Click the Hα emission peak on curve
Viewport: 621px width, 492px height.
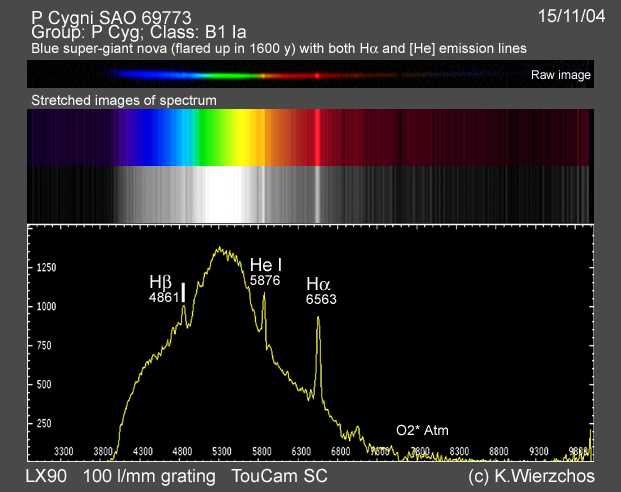point(318,318)
